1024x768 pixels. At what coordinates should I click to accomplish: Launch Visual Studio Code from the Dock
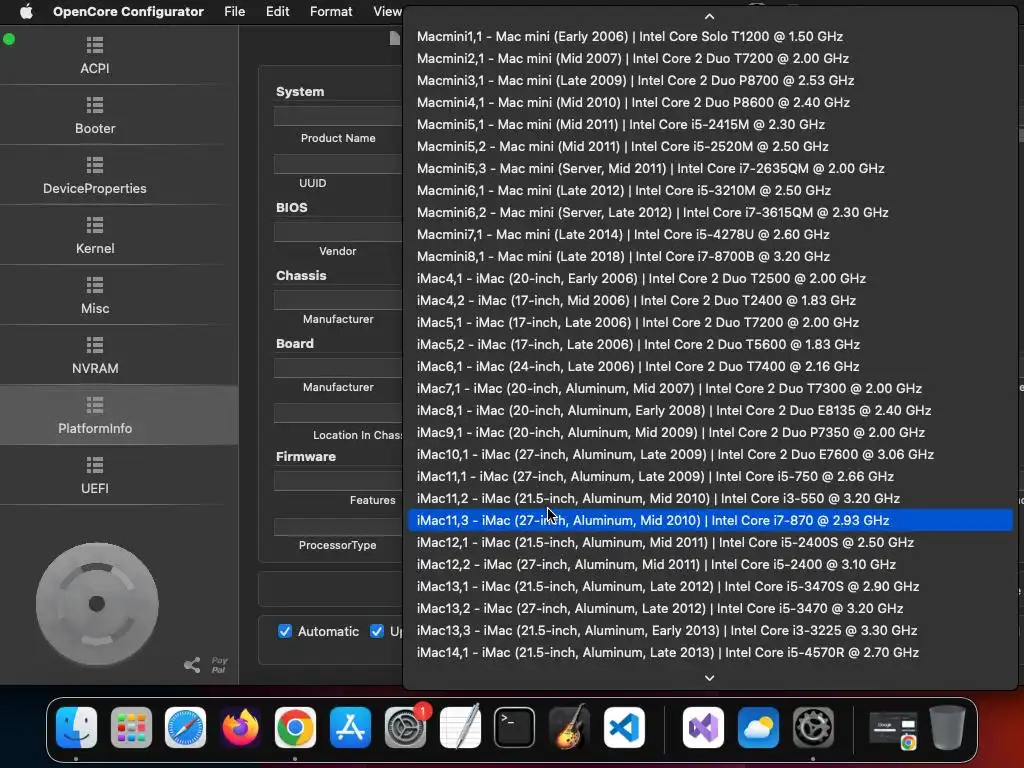(624, 727)
